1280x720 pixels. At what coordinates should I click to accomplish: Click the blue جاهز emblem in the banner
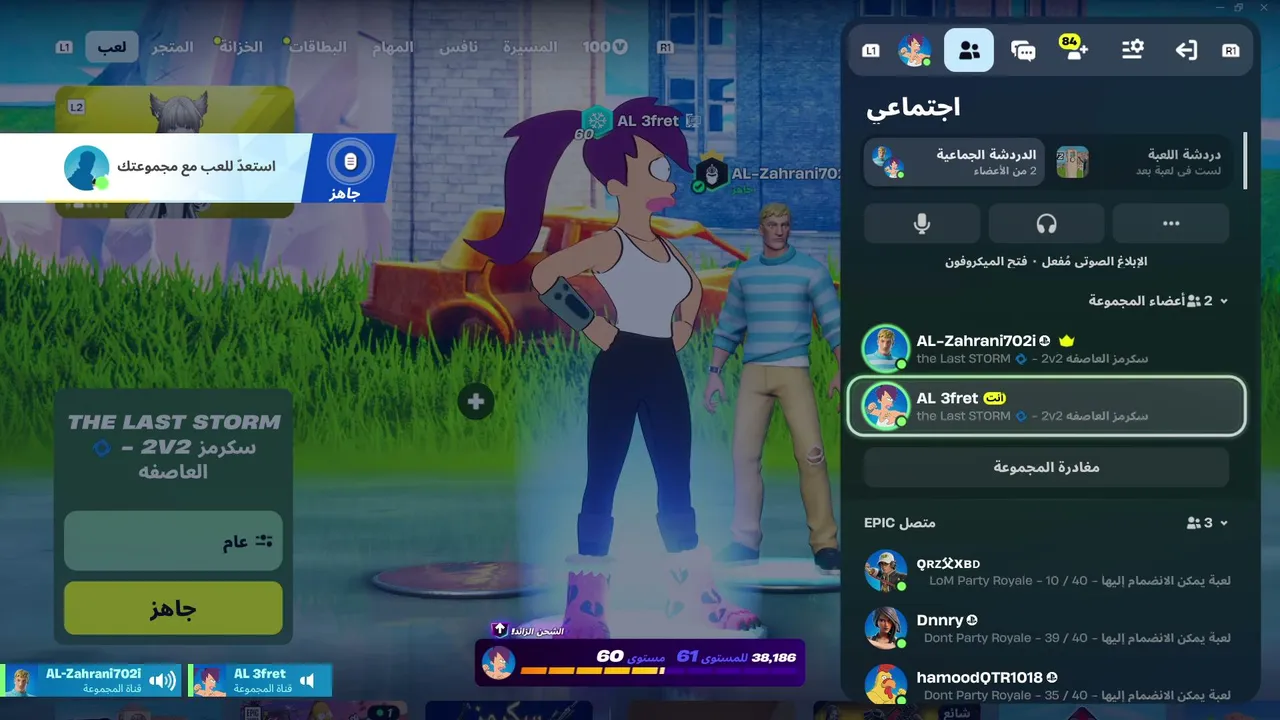tap(349, 167)
